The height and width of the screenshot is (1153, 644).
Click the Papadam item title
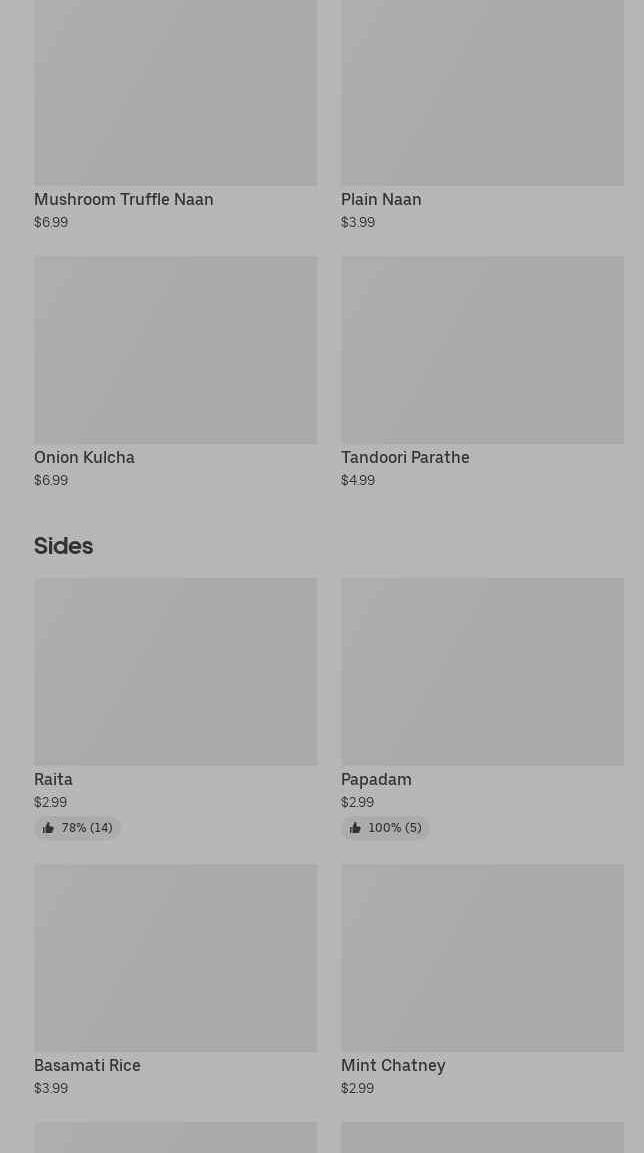click(x=376, y=779)
